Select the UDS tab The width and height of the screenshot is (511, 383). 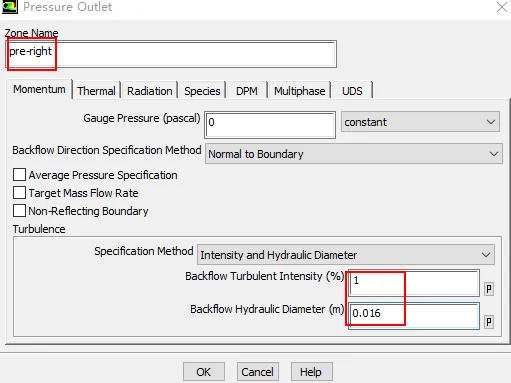[352, 91]
